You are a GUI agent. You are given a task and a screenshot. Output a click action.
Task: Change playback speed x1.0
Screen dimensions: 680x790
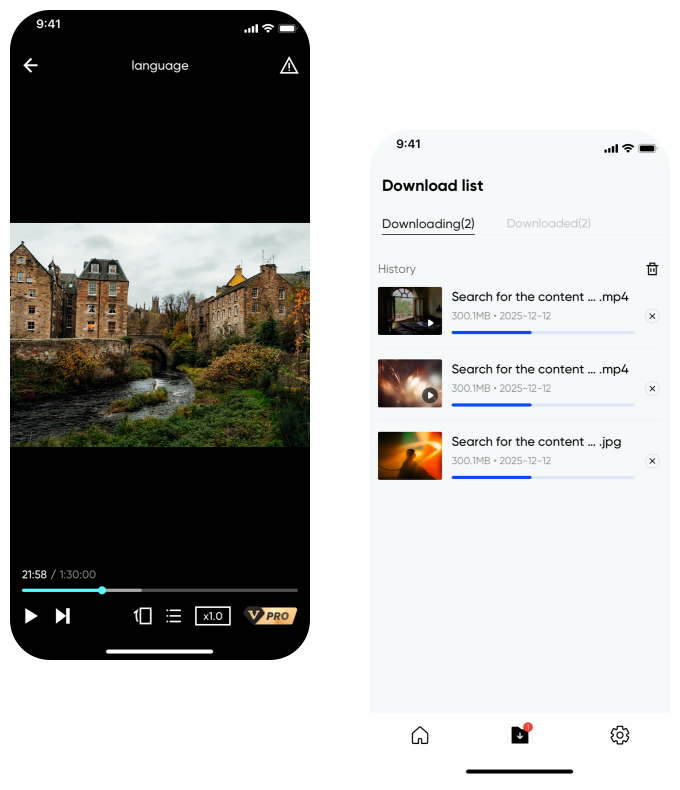[213, 616]
